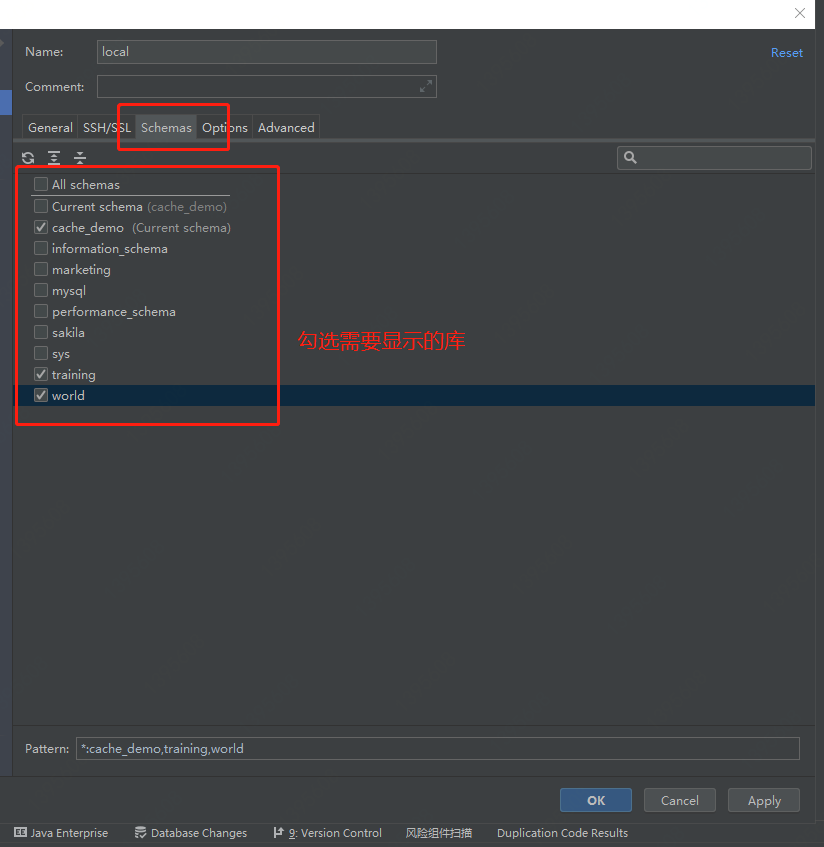Open the Database Changes tool window
Viewport: 824px width, 847px height.
[190, 833]
